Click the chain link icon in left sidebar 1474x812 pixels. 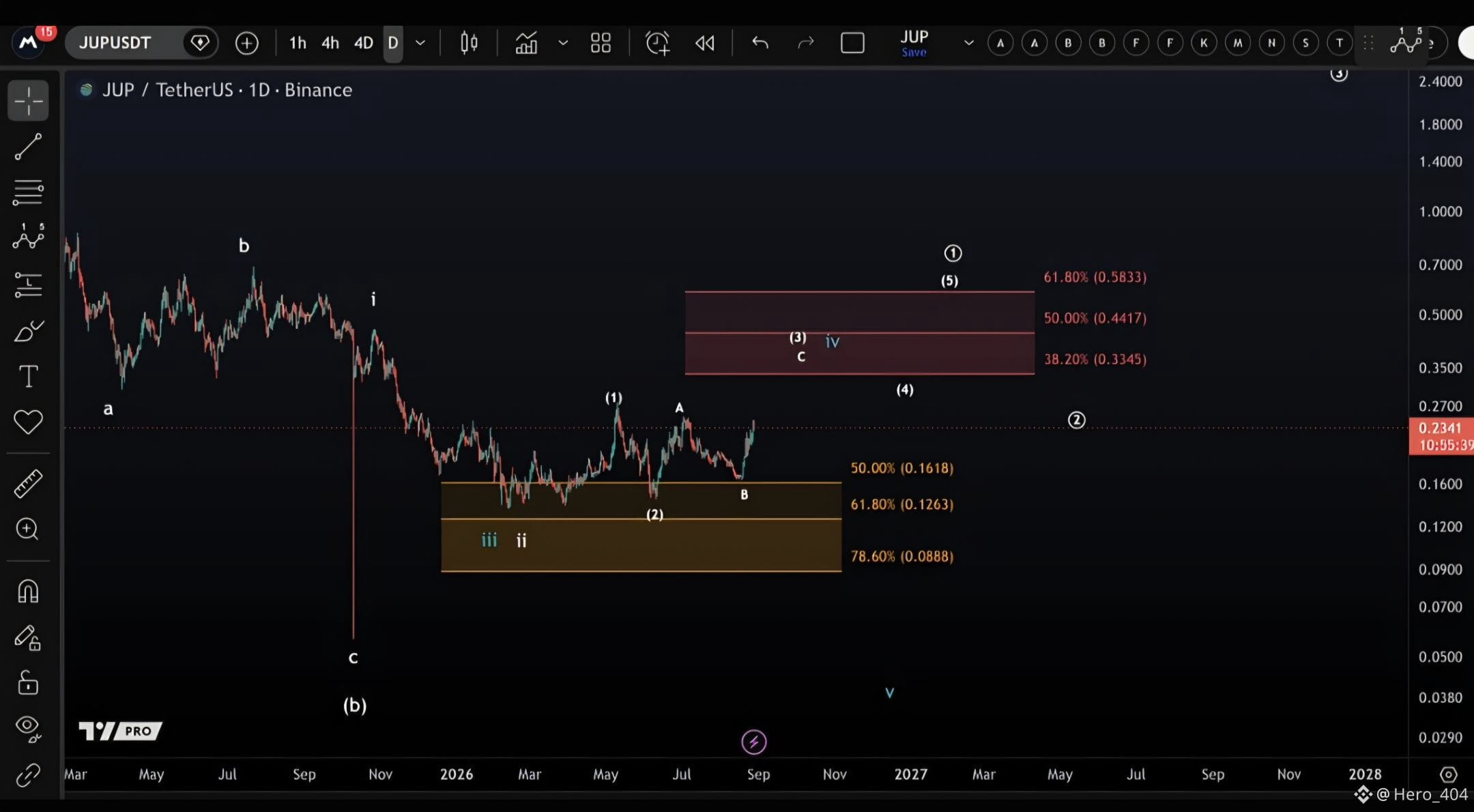click(28, 775)
